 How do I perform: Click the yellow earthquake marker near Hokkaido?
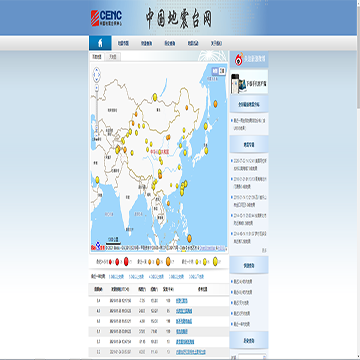pos(206,126)
